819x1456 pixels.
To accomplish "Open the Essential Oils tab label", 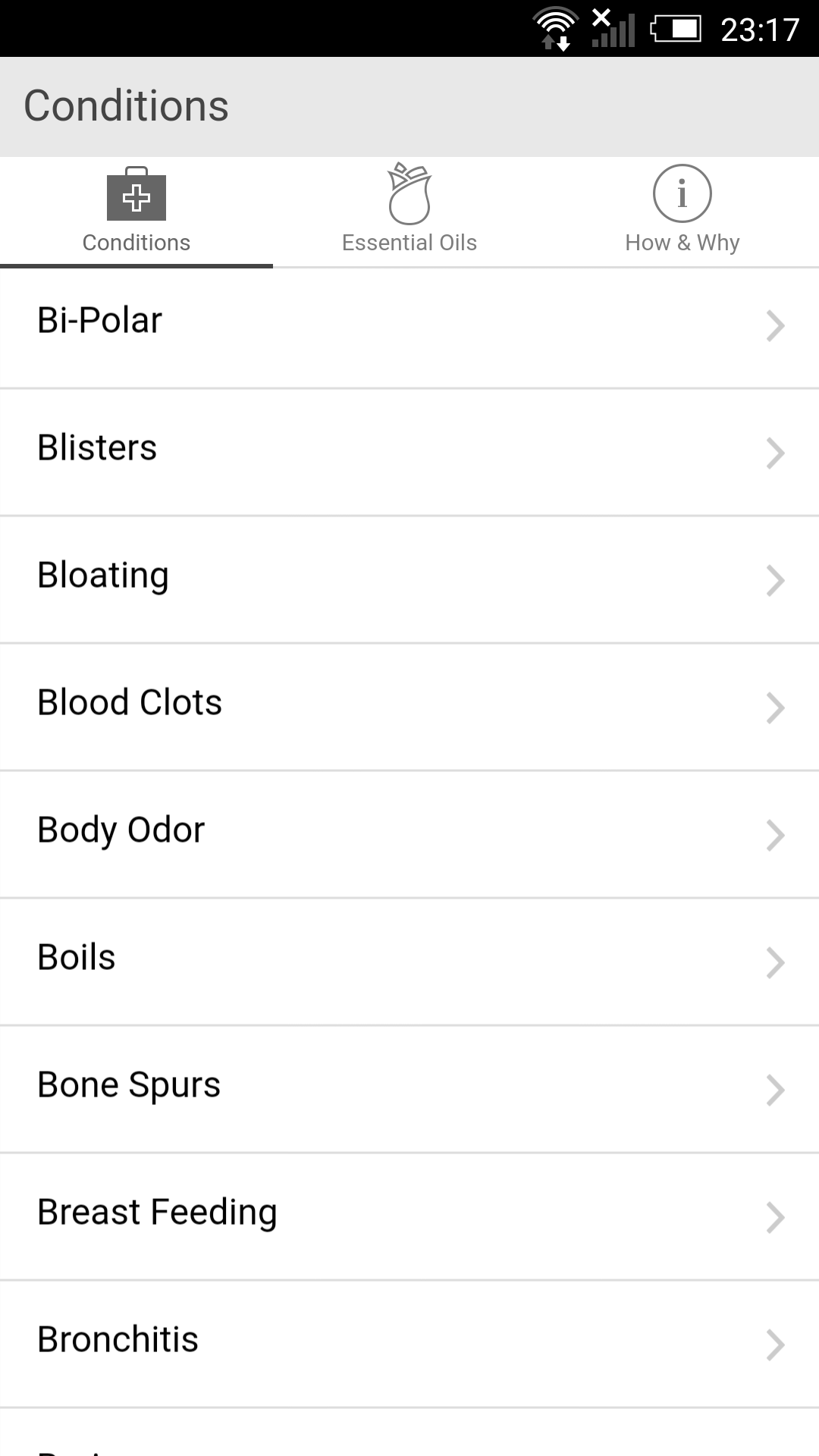I will click(x=409, y=243).
